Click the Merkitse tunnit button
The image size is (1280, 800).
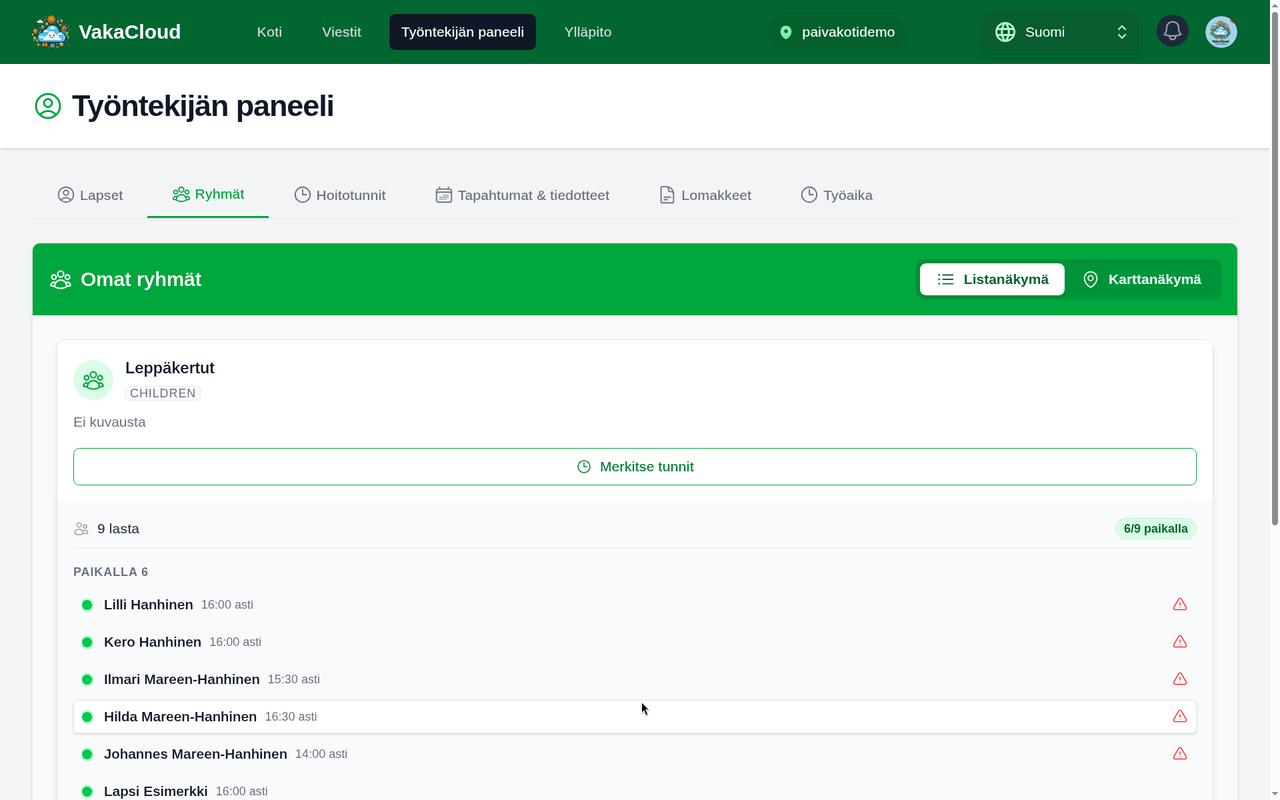tap(635, 467)
